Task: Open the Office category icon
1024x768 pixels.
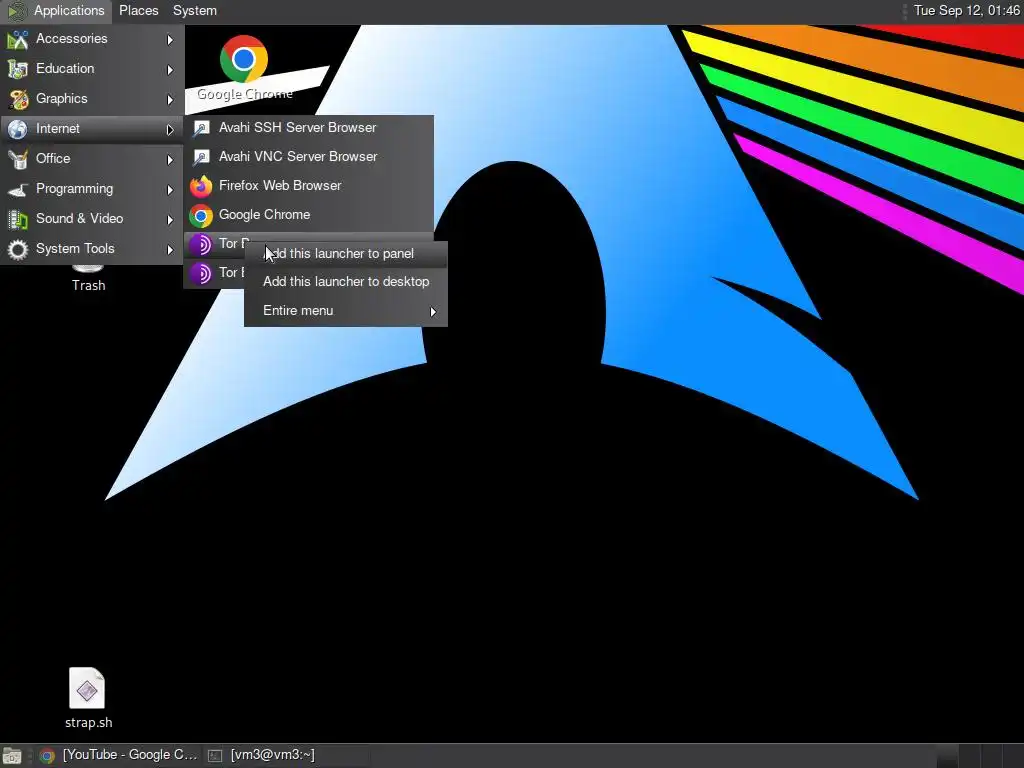Action: coord(18,159)
